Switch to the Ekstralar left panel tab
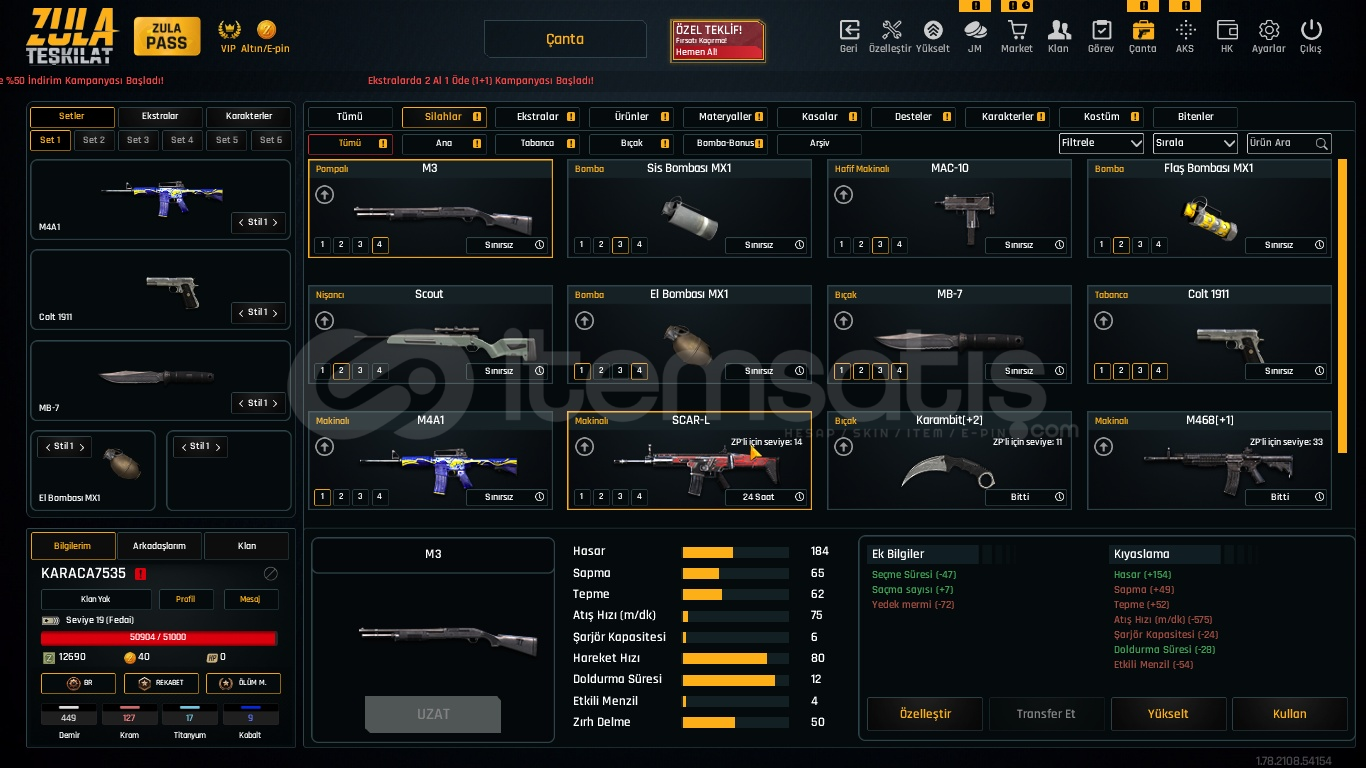 point(160,117)
